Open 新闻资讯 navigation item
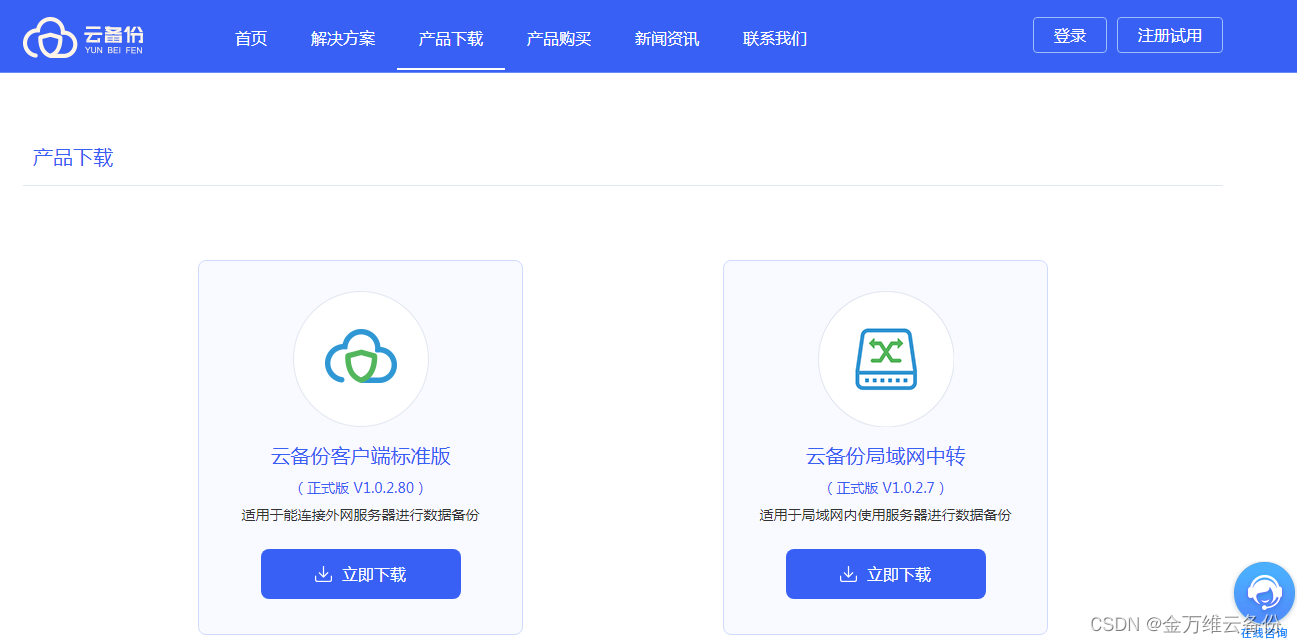Image resolution: width=1297 pixels, height=643 pixels. pos(667,39)
